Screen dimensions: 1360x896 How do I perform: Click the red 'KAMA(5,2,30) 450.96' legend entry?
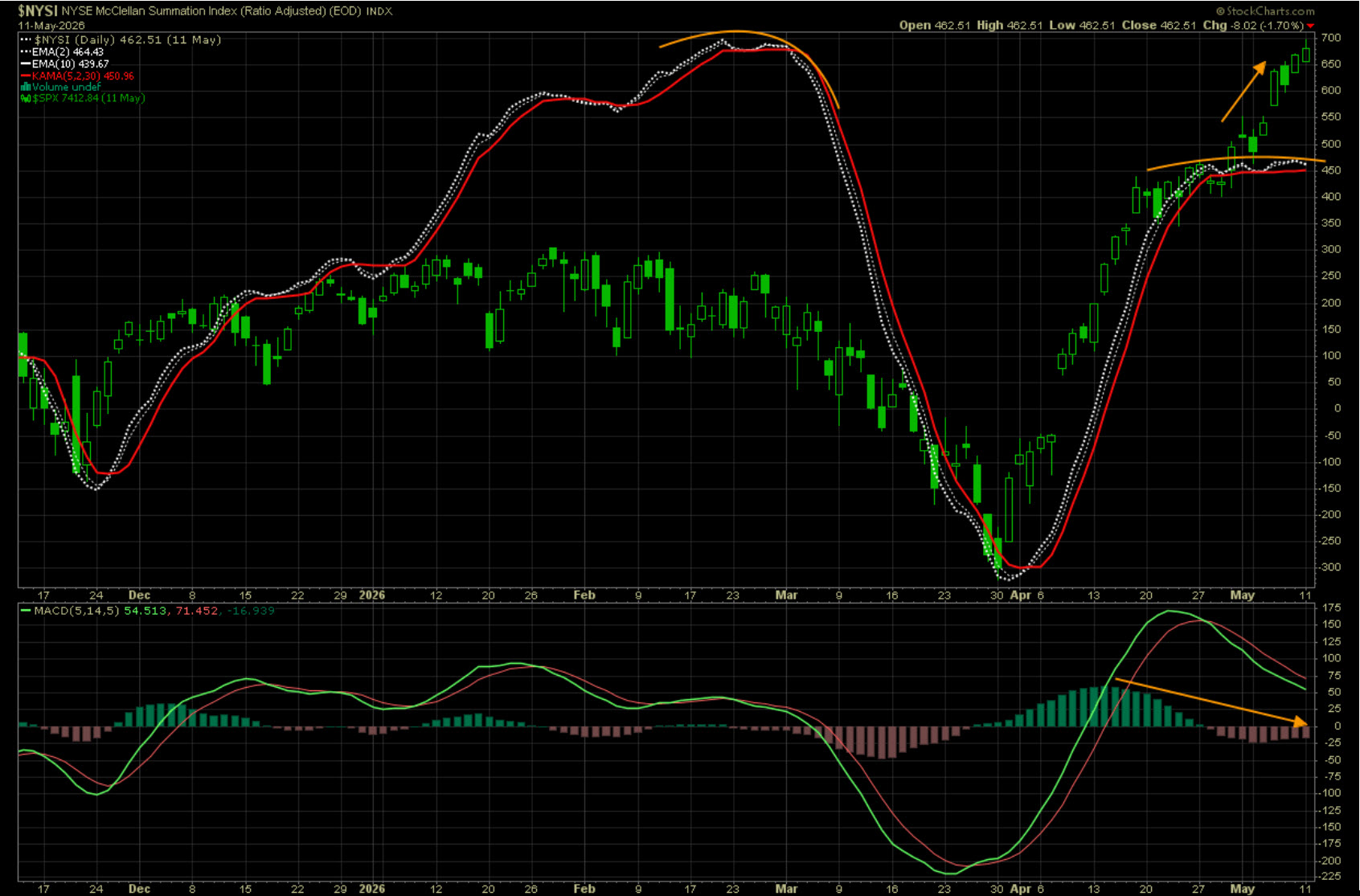point(77,76)
